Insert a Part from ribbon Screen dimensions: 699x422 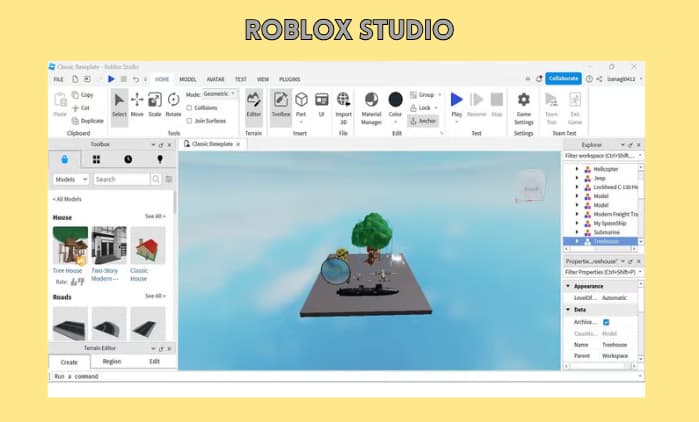[301, 106]
